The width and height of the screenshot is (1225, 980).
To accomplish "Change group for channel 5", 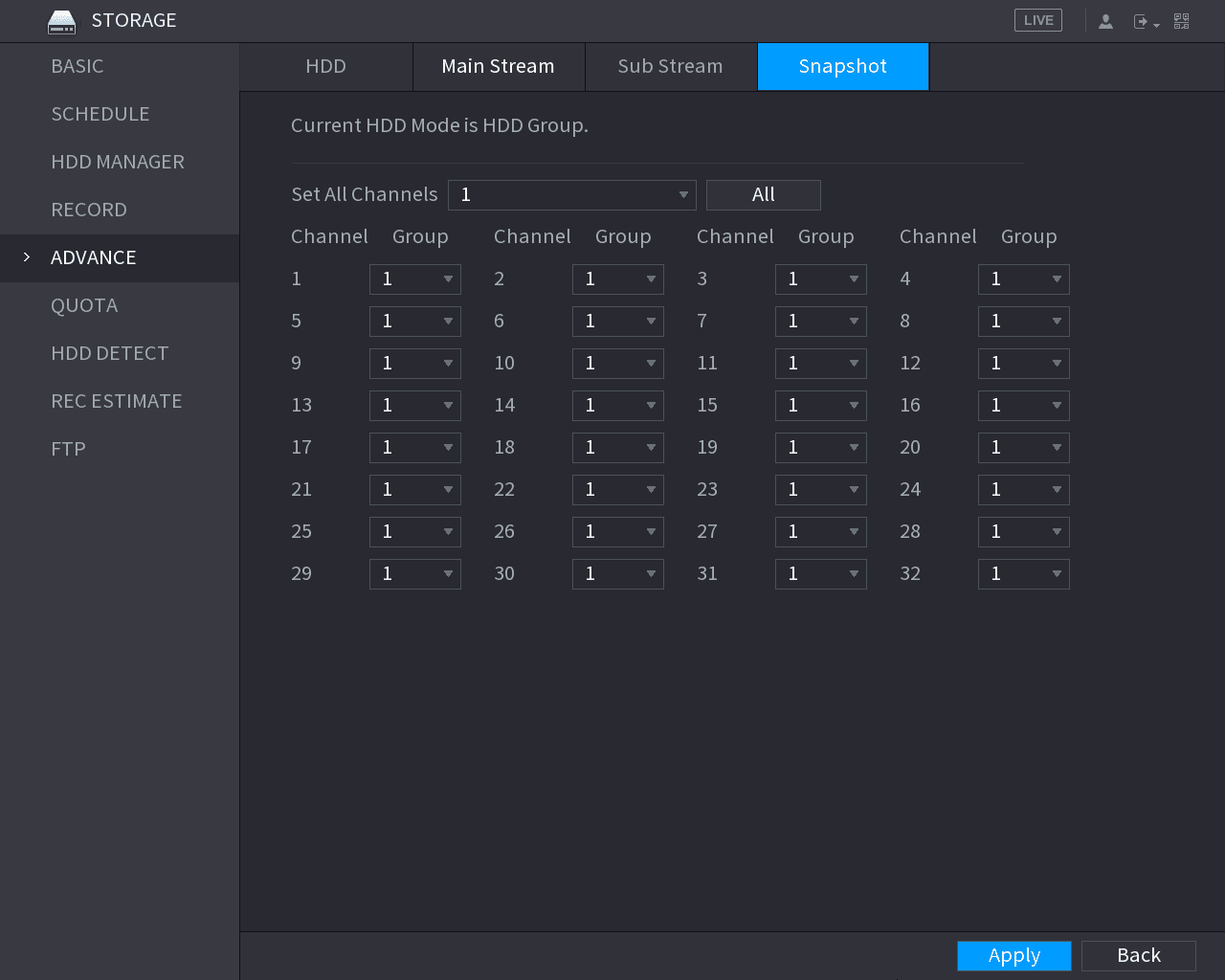I will [415, 321].
